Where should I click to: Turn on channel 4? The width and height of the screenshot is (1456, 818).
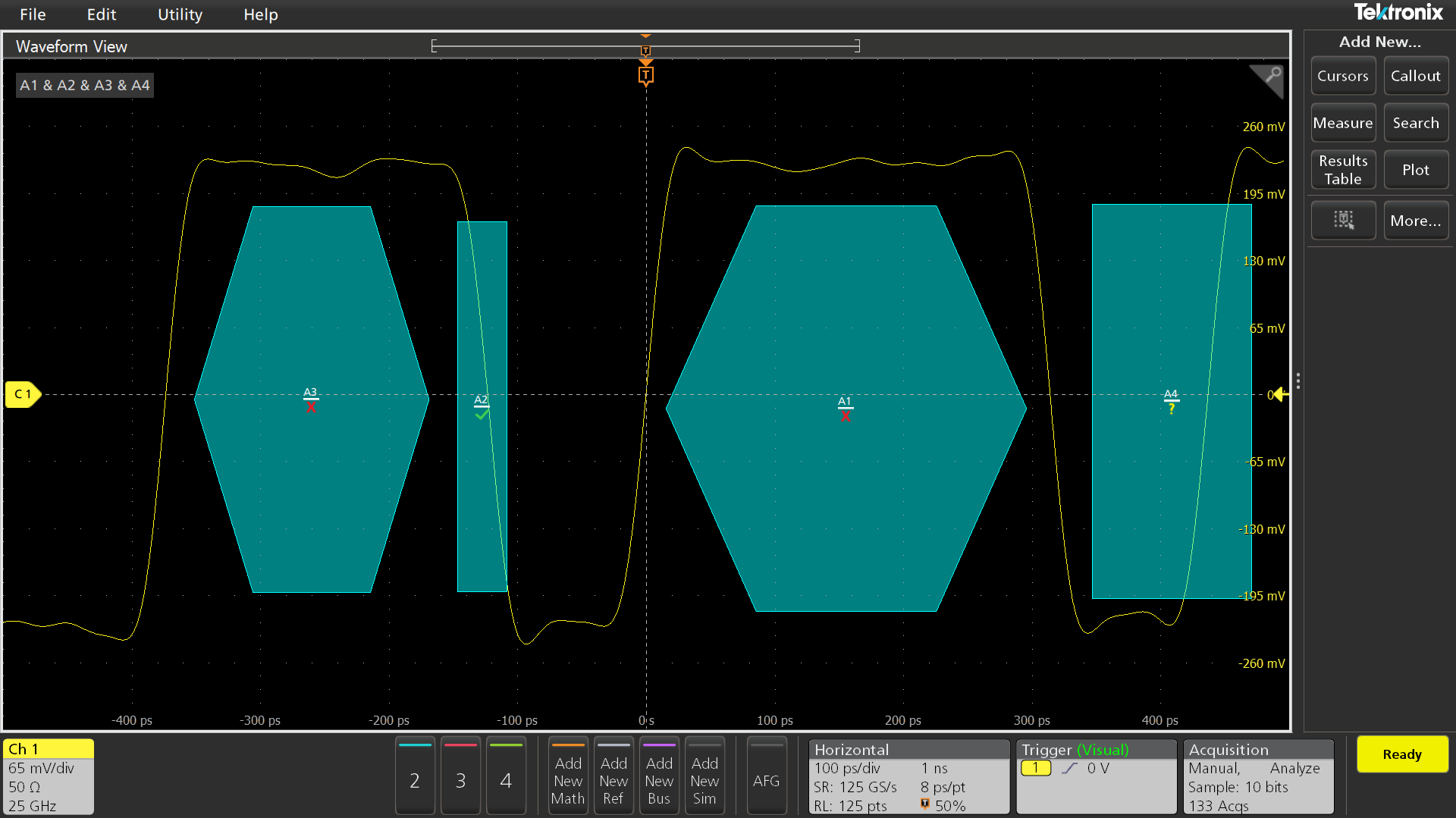(506, 776)
